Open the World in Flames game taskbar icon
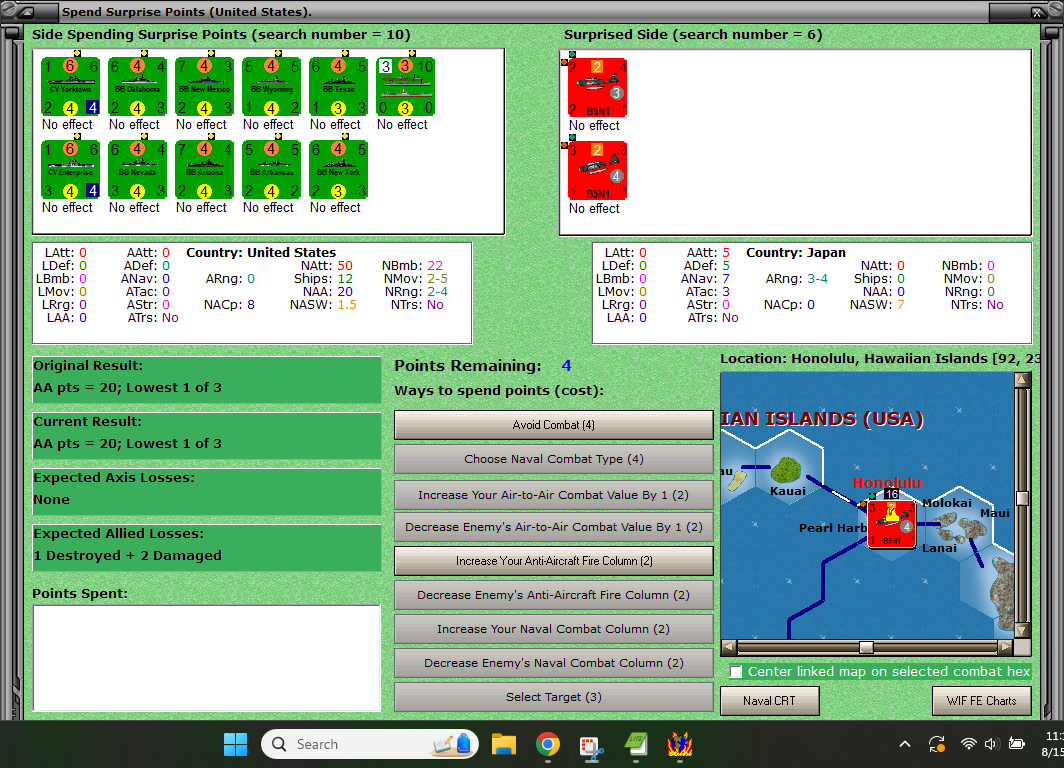This screenshot has height=768, width=1064. coord(679,744)
